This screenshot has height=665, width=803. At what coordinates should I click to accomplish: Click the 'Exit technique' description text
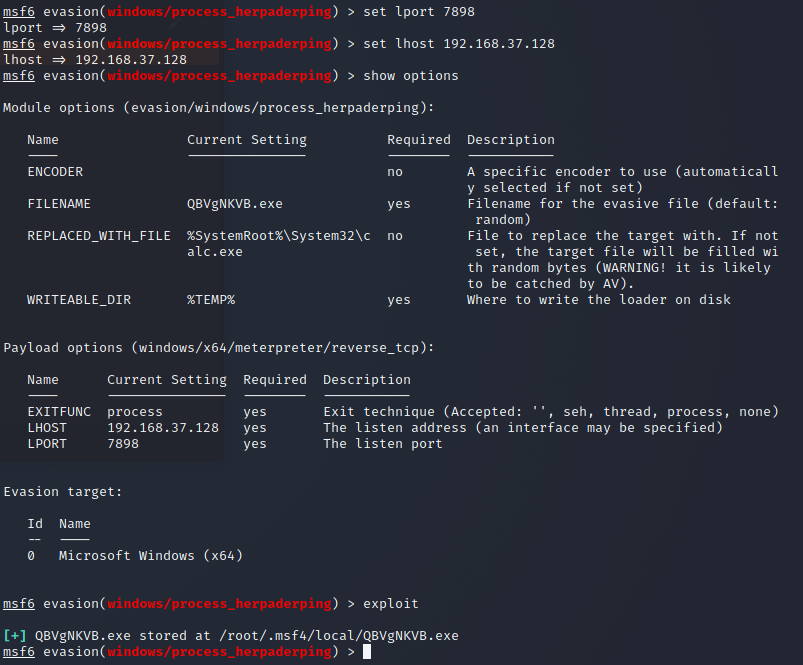click(551, 412)
